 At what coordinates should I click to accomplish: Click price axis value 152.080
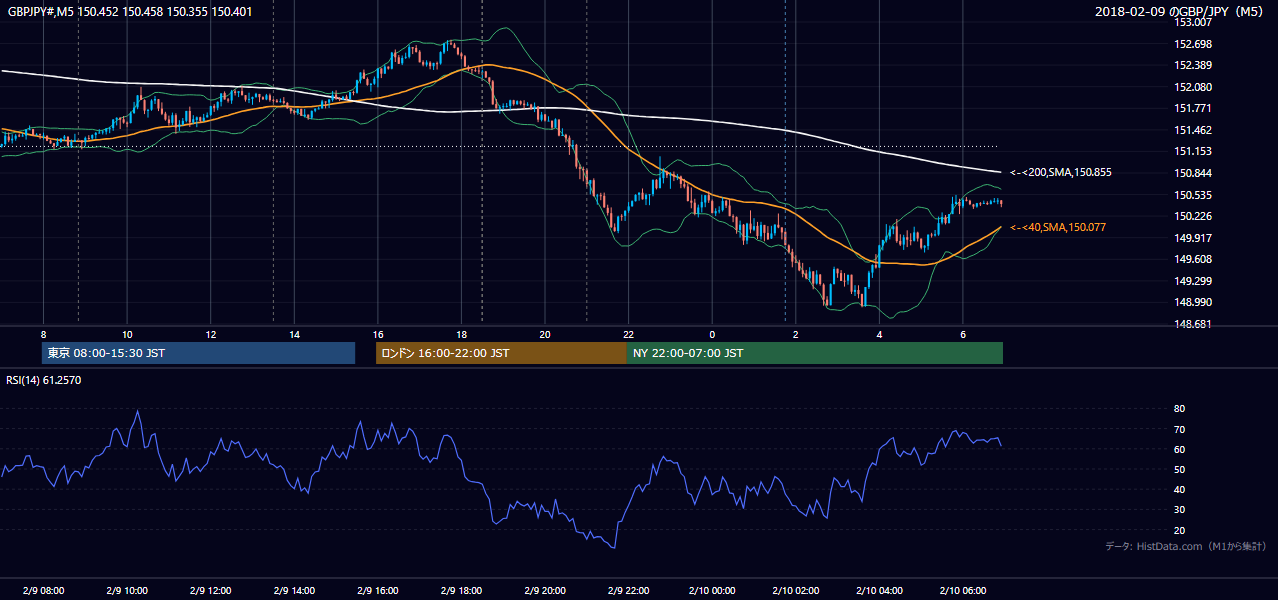(x=1193, y=87)
